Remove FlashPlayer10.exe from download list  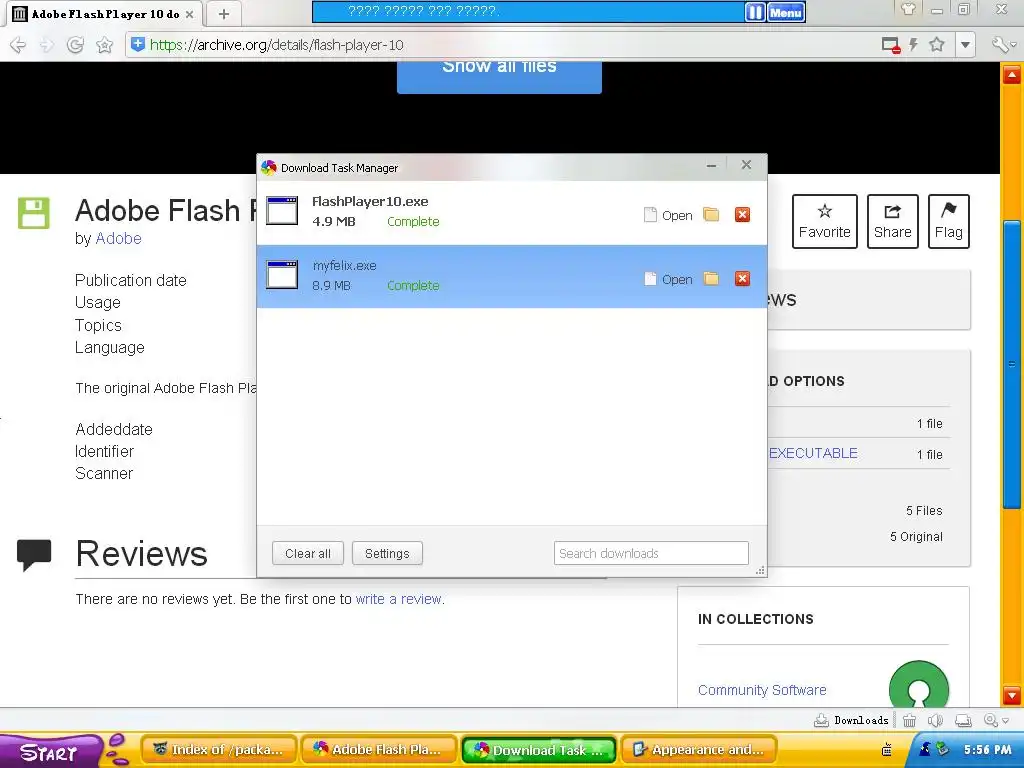(743, 215)
